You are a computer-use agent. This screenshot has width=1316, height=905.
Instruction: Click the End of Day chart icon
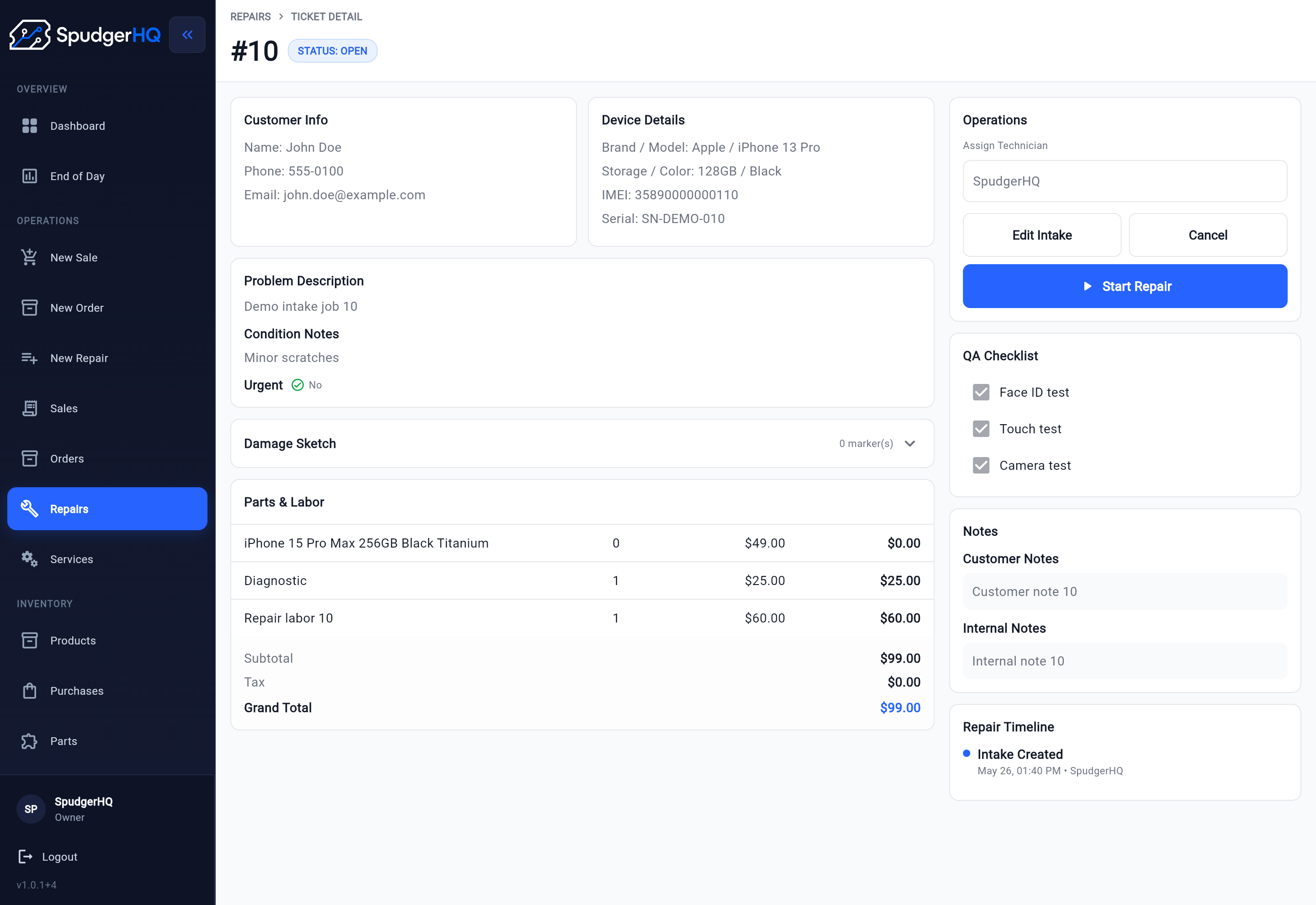point(29,176)
